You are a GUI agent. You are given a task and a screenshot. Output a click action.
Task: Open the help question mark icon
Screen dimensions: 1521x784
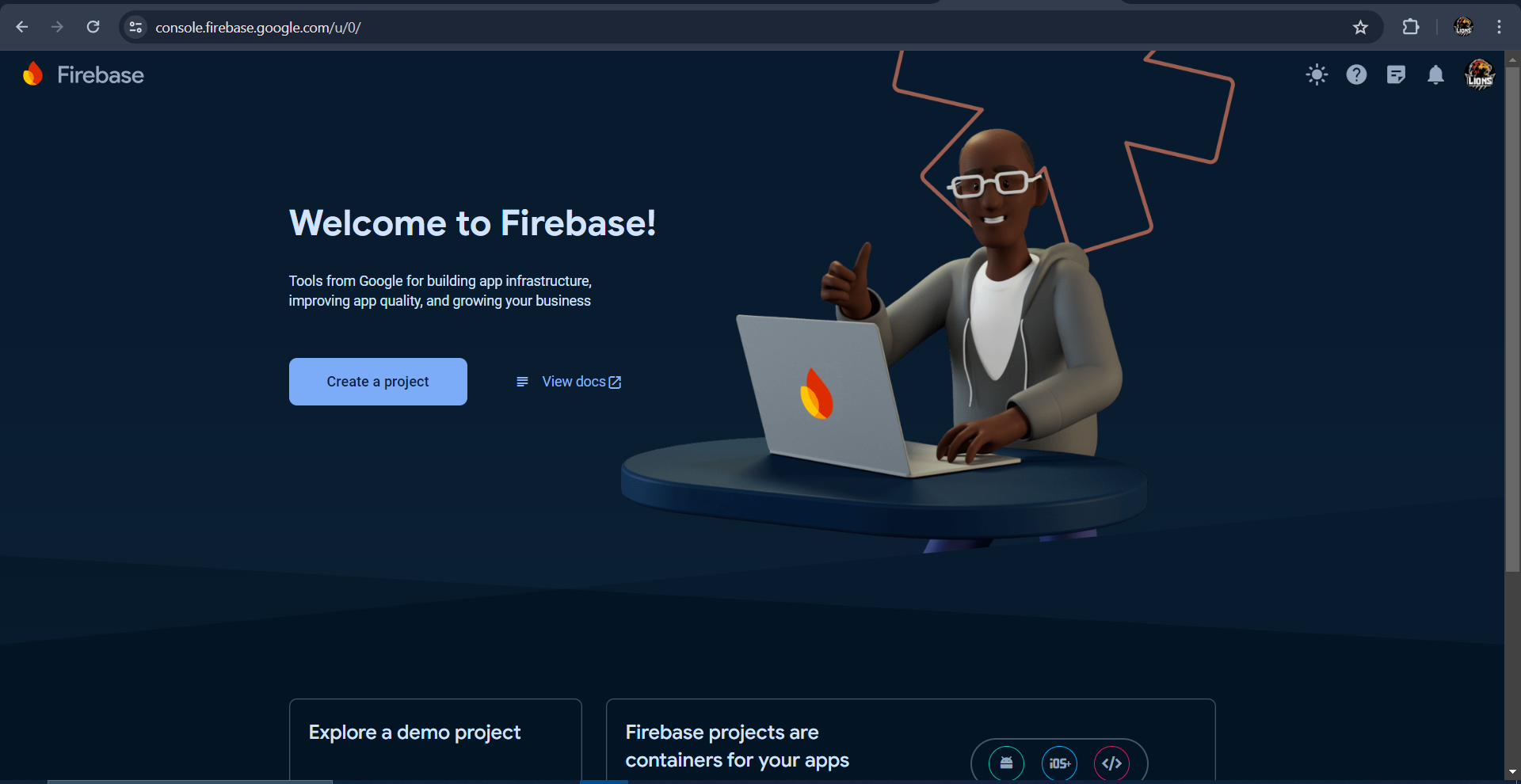(x=1356, y=75)
